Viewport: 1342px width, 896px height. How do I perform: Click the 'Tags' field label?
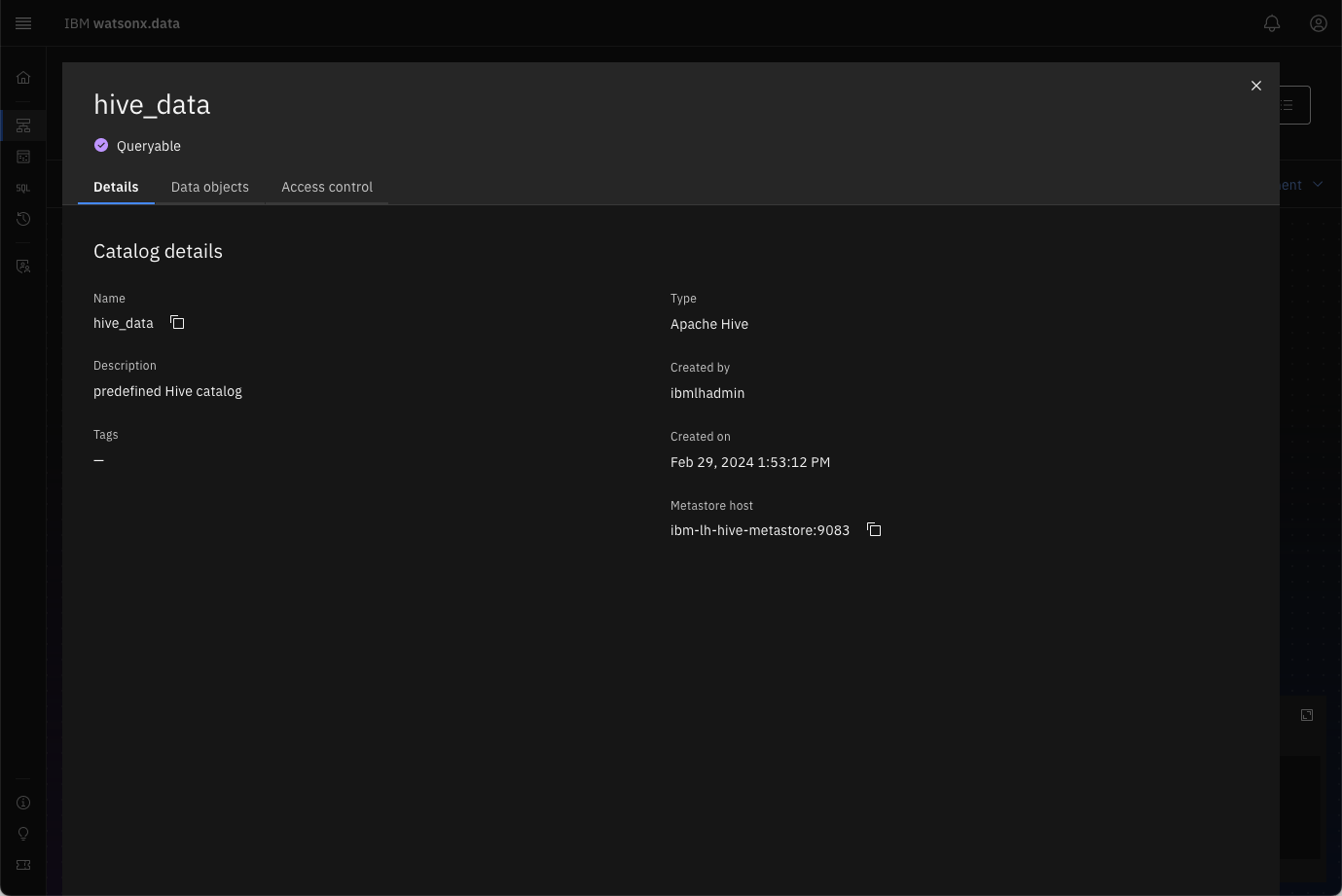pos(106,434)
